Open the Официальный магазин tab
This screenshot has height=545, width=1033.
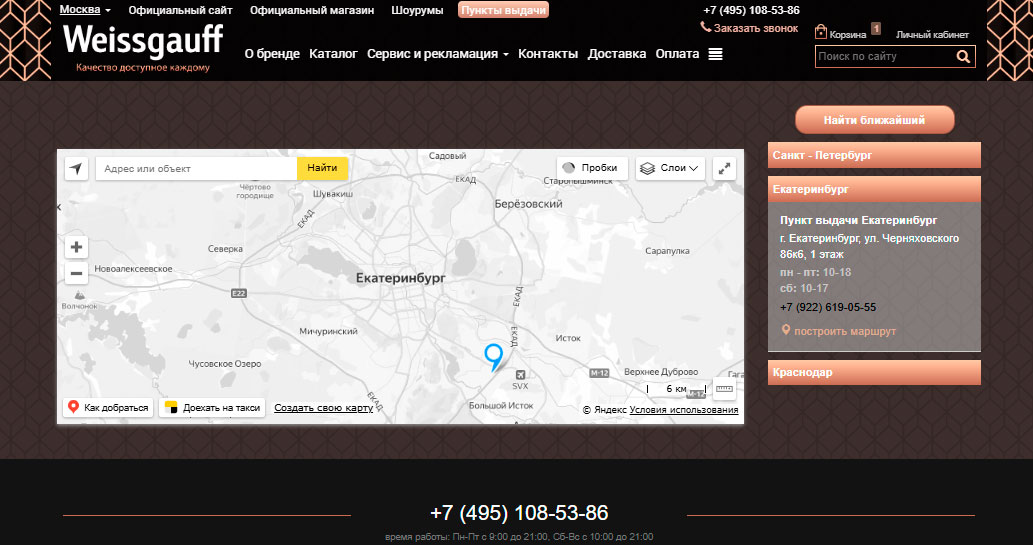click(x=312, y=11)
